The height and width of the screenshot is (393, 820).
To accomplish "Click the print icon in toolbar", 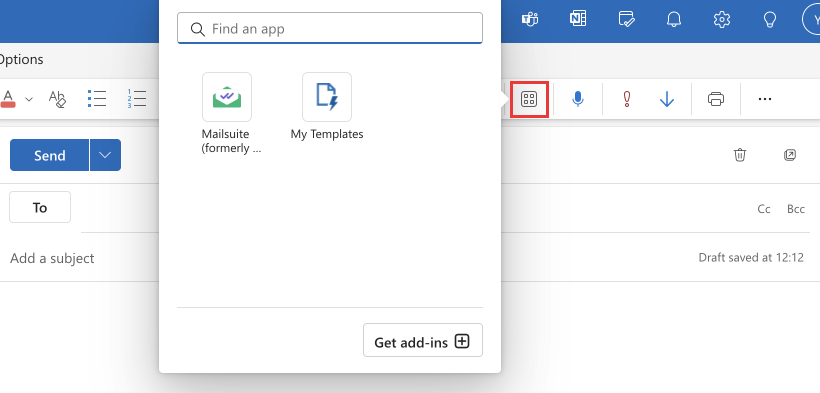I will pyautogui.click(x=715, y=99).
